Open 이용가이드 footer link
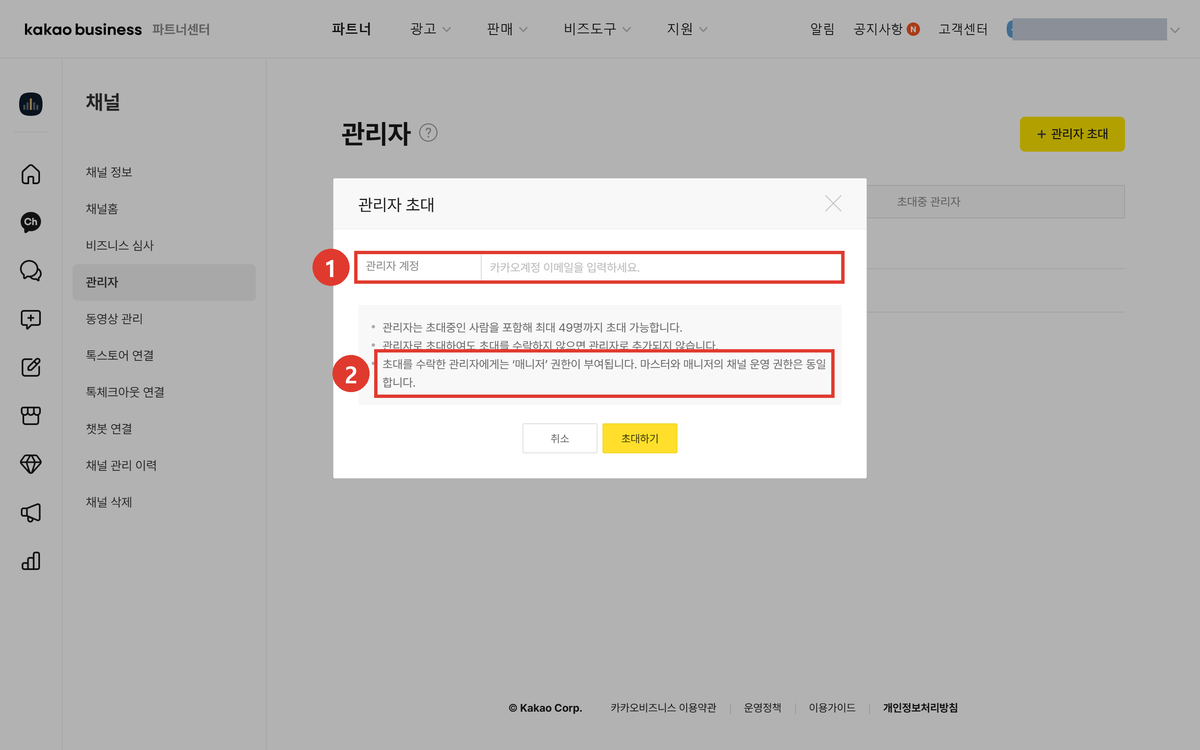The width and height of the screenshot is (1200, 750). [x=832, y=708]
